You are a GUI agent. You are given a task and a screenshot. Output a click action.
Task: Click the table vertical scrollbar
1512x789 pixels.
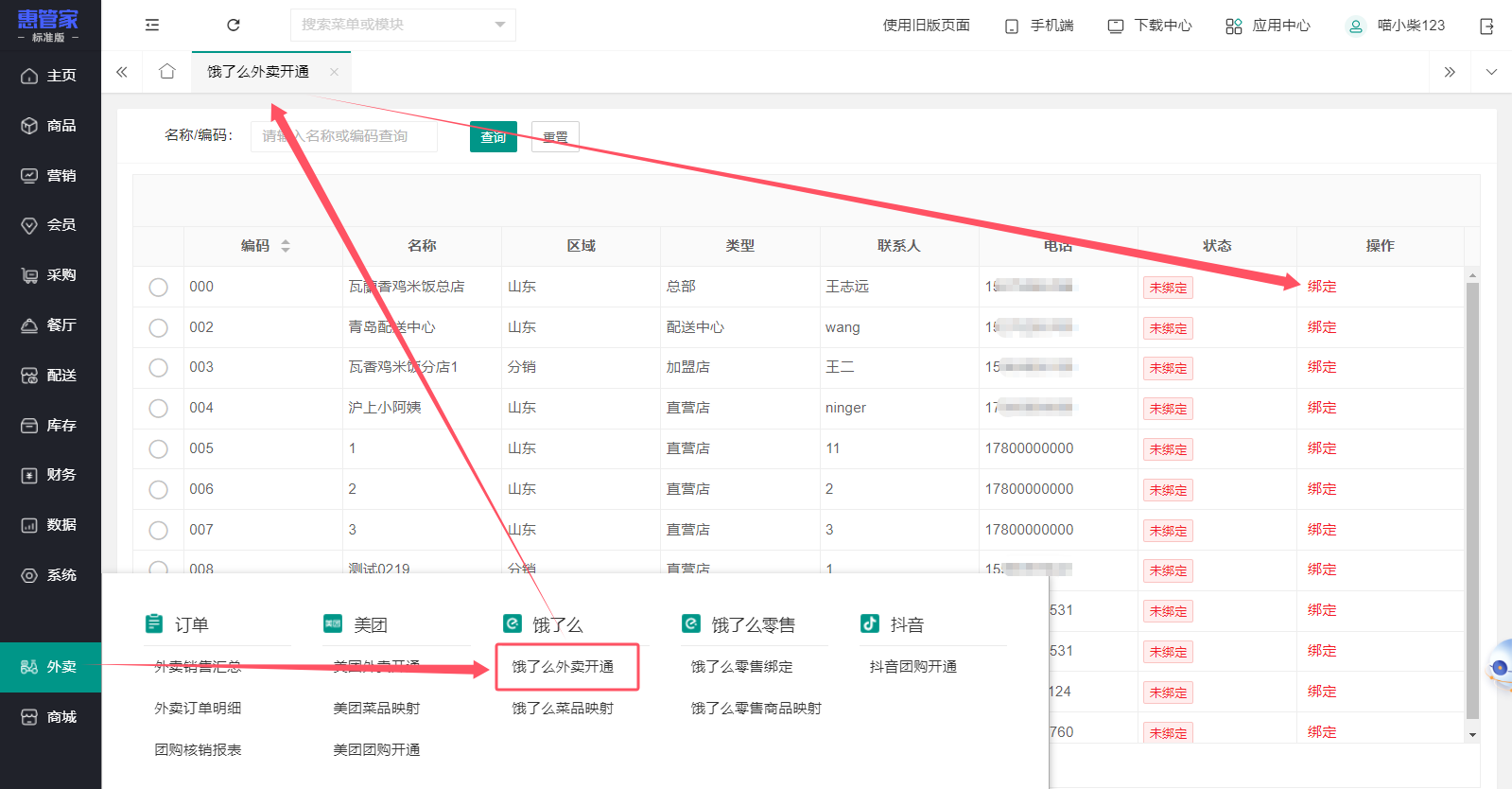click(x=1472, y=501)
